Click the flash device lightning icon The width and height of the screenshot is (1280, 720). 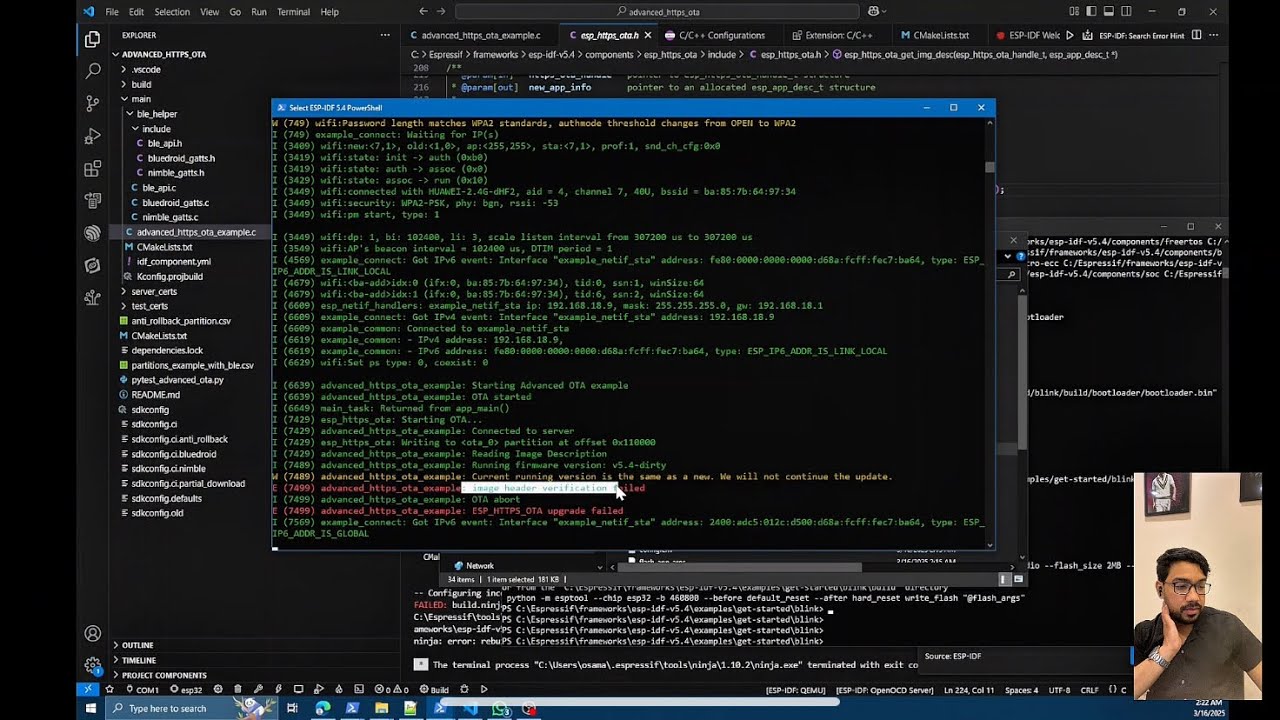coord(278,690)
